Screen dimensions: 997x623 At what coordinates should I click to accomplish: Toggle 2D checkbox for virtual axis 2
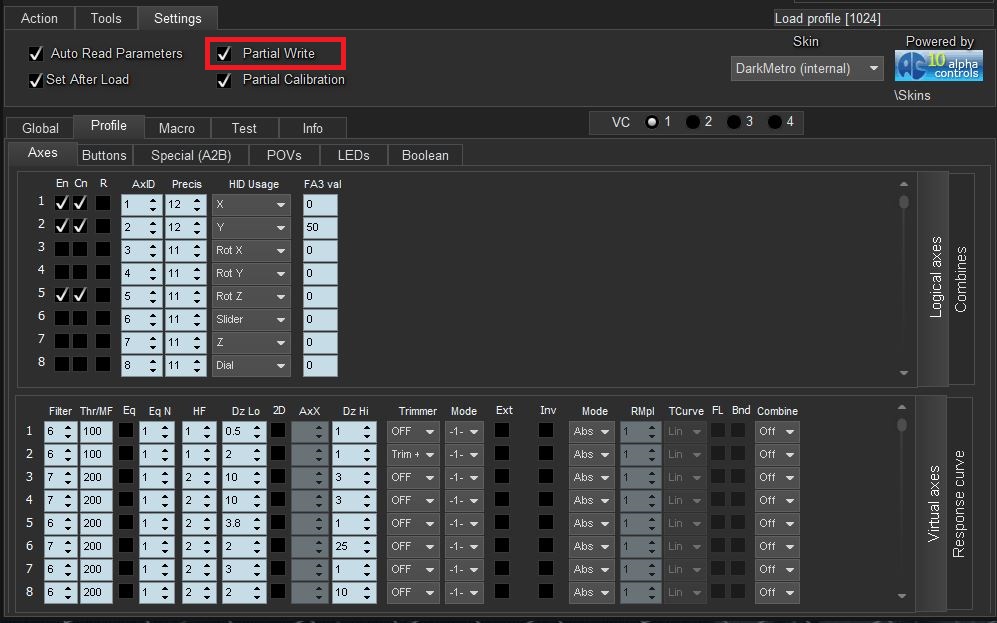(278, 453)
